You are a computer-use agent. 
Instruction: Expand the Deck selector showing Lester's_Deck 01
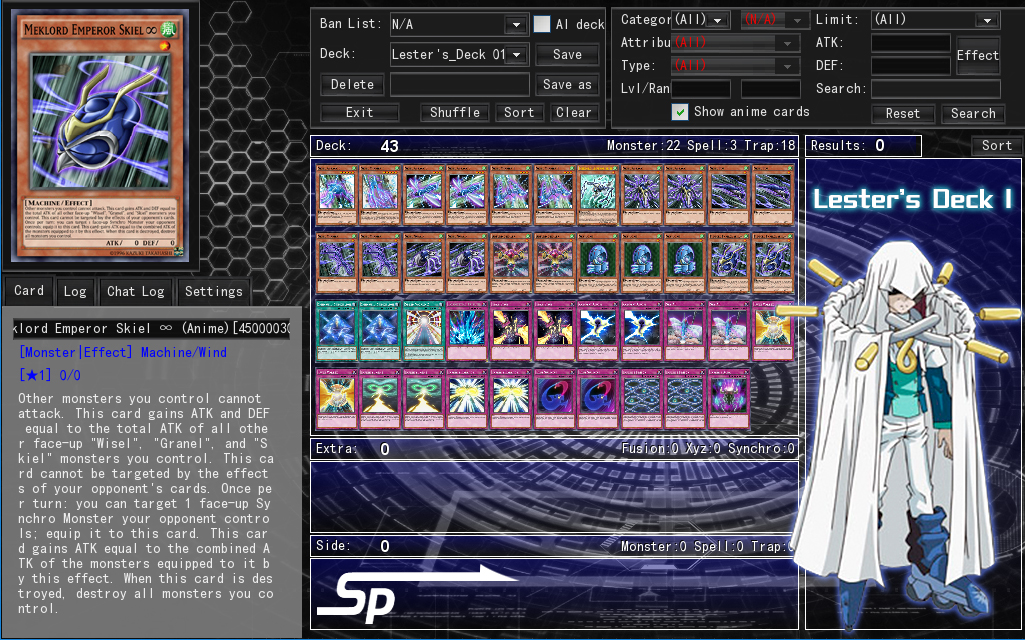[x=458, y=54]
